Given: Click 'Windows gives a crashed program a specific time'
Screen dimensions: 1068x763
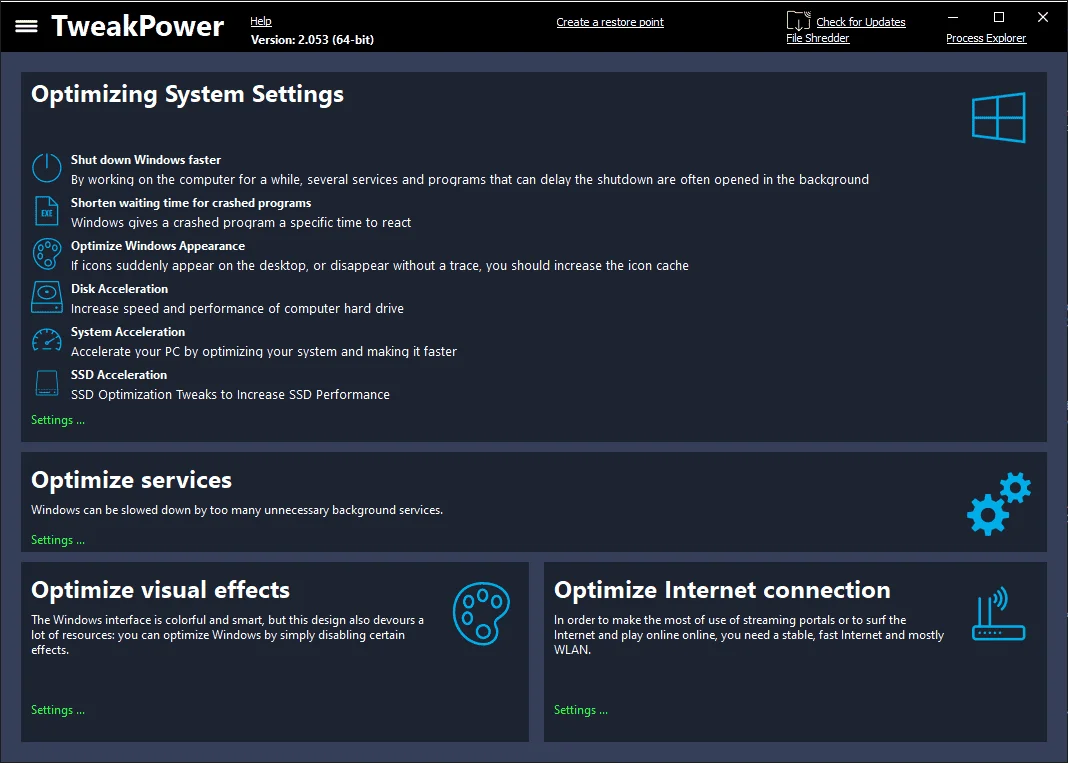Looking at the screenshot, I should click(x=241, y=222).
